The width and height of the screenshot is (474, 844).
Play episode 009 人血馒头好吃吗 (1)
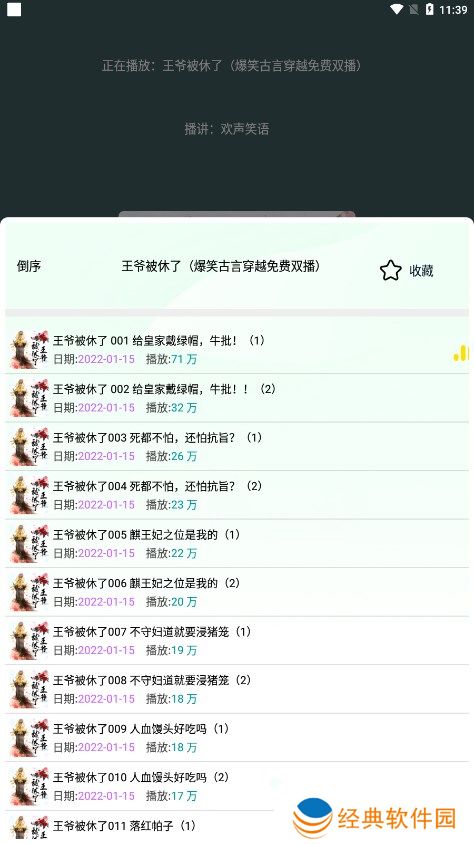click(x=237, y=737)
